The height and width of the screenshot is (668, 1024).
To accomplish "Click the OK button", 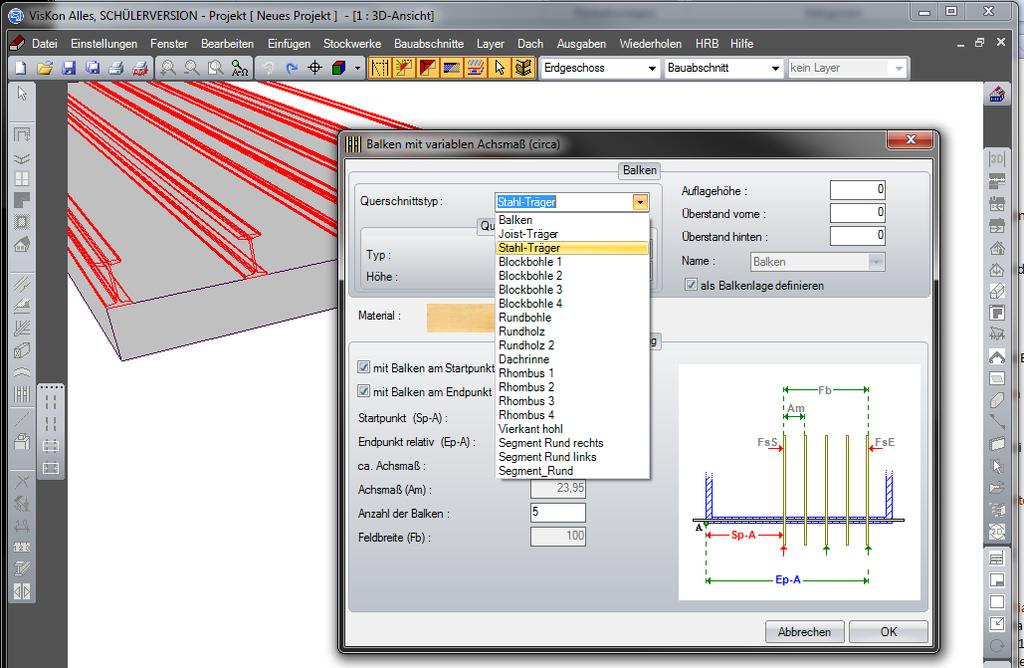I will [888, 631].
